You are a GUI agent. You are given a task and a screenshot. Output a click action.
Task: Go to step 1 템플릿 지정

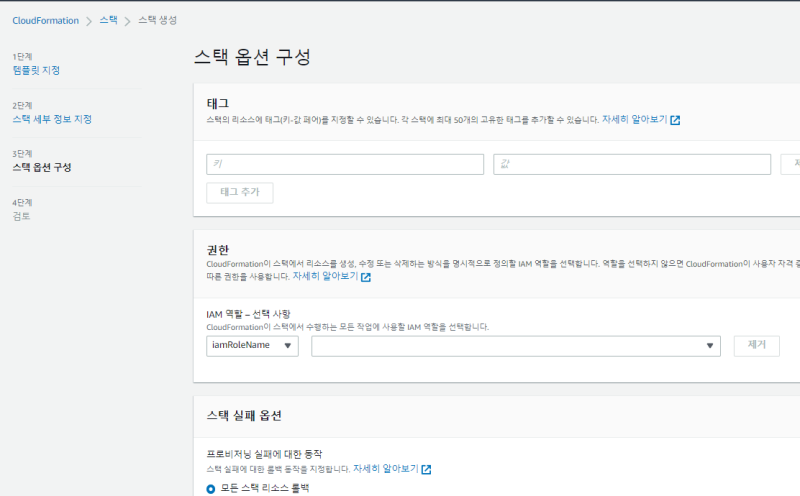point(36,70)
